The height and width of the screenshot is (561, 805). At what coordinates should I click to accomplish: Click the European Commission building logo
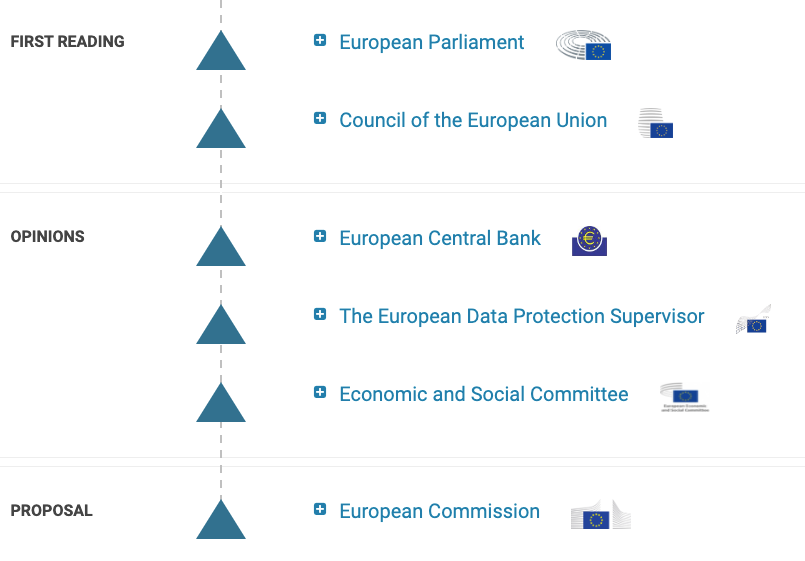point(600,515)
